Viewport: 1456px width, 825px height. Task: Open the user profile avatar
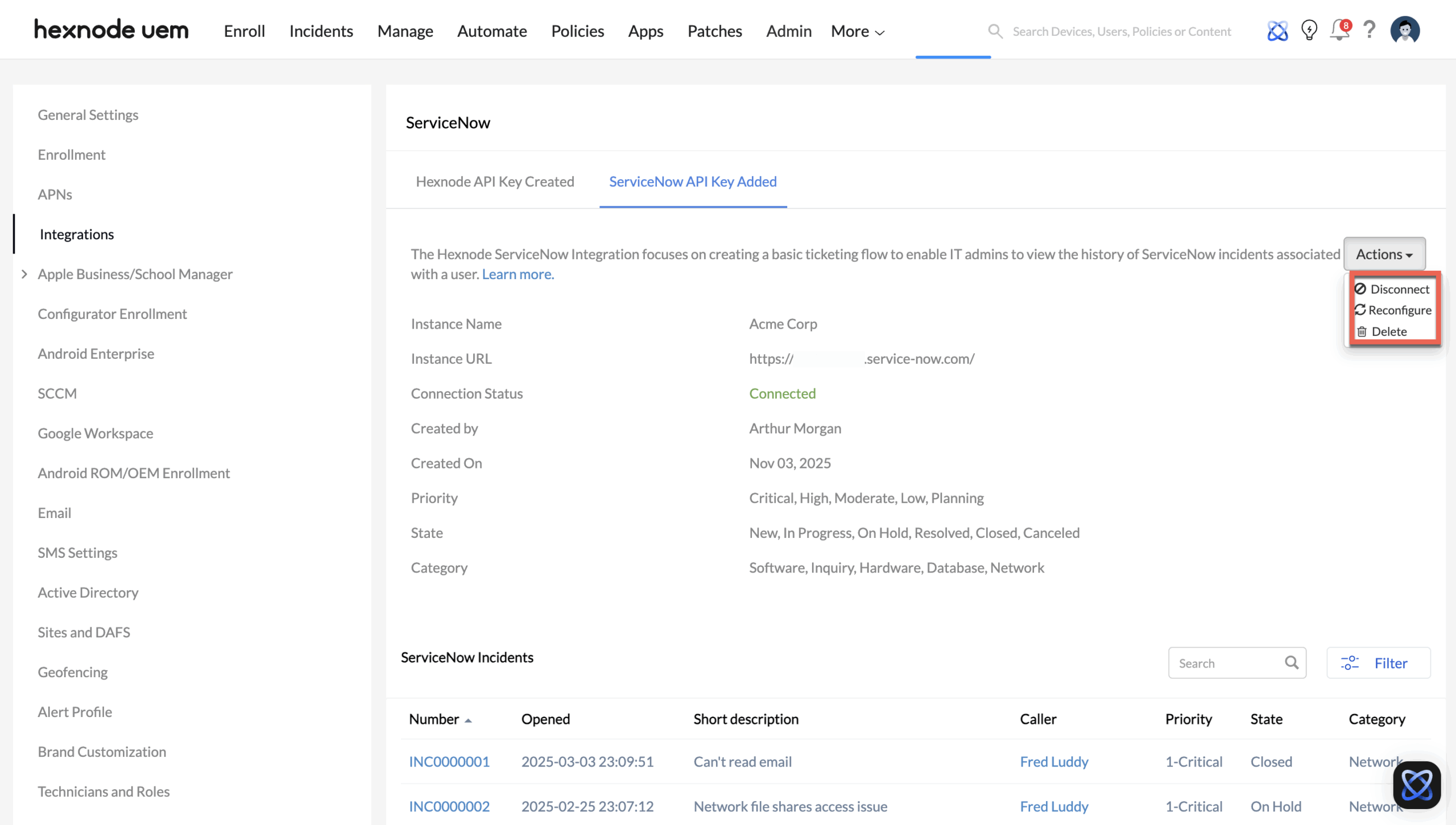tap(1405, 30)
